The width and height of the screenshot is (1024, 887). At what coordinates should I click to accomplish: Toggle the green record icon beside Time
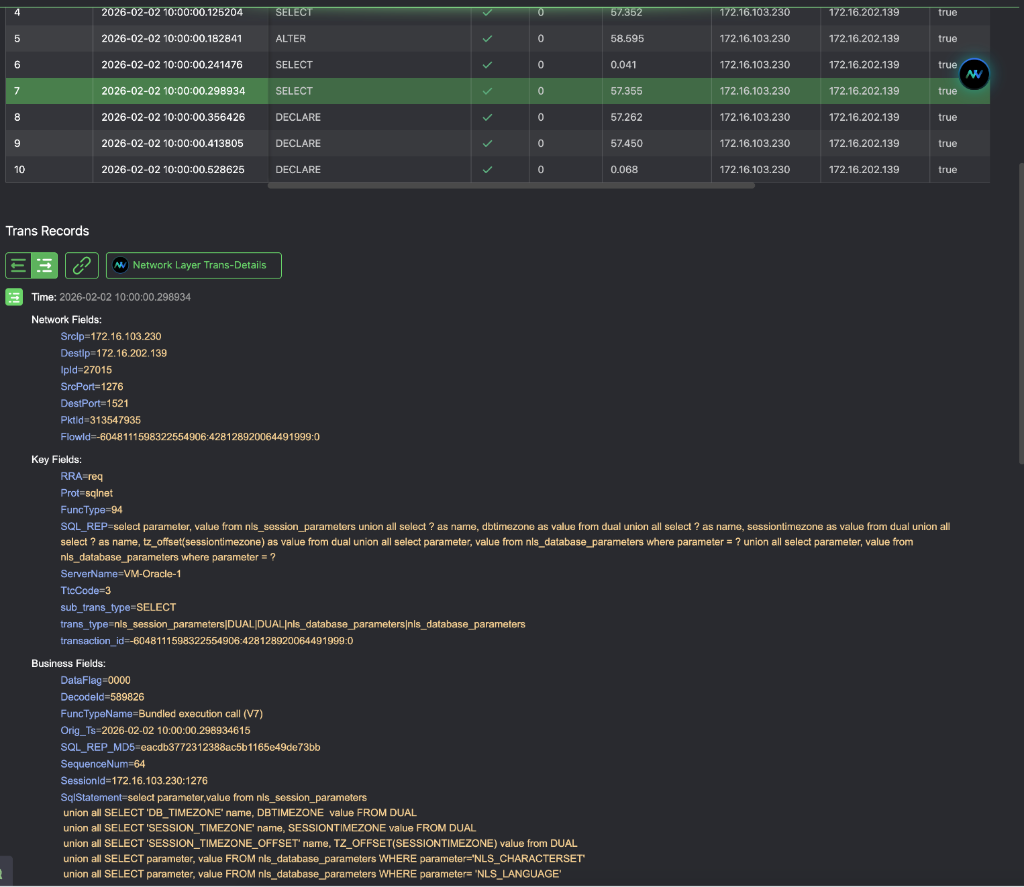point(14,297)
